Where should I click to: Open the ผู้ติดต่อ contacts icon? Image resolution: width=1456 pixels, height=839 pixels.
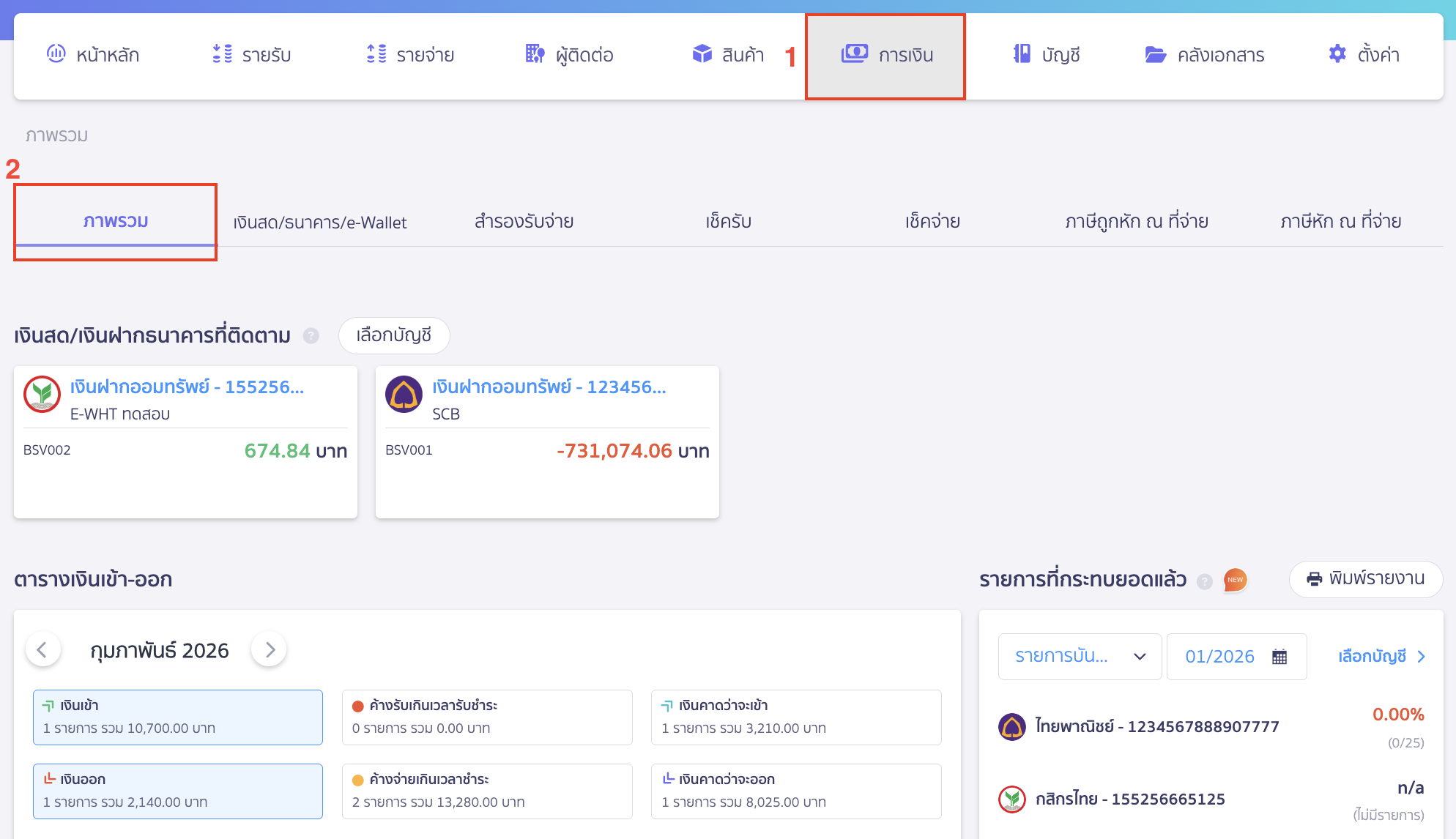pyautogui.click(x=534, y=53)
